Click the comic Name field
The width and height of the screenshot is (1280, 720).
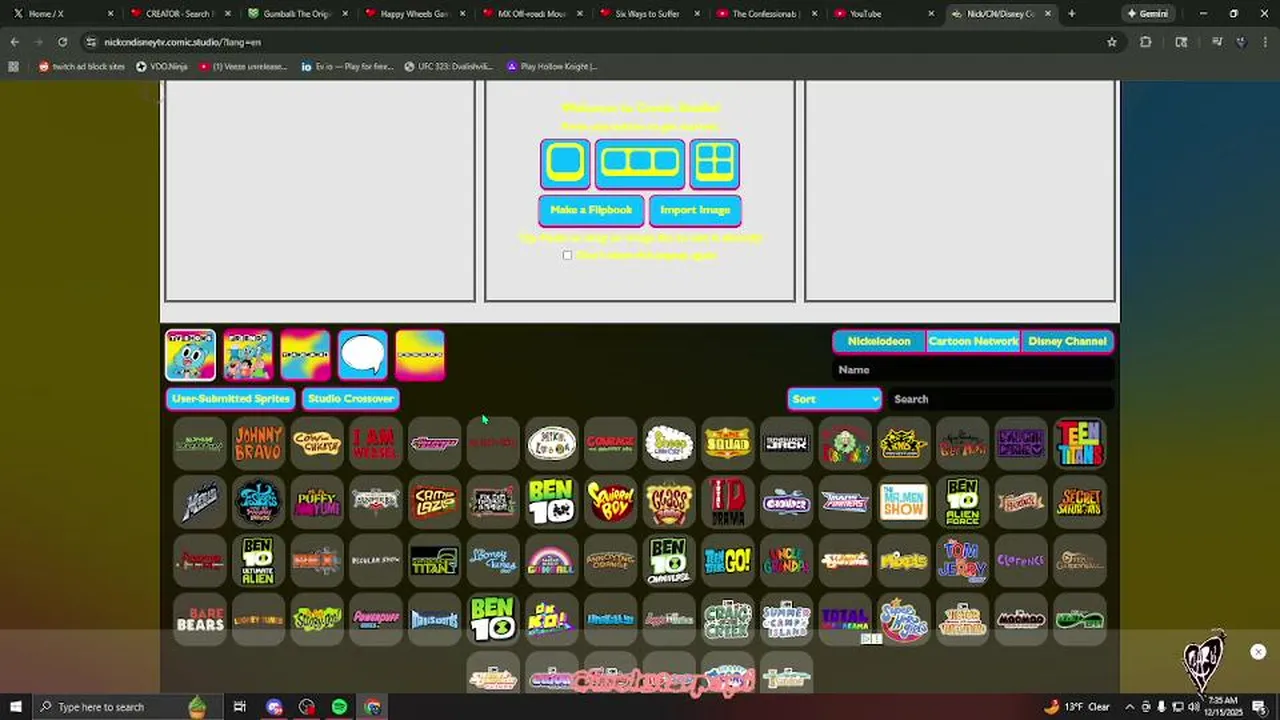pyautogui.click(x=973, y=370)
